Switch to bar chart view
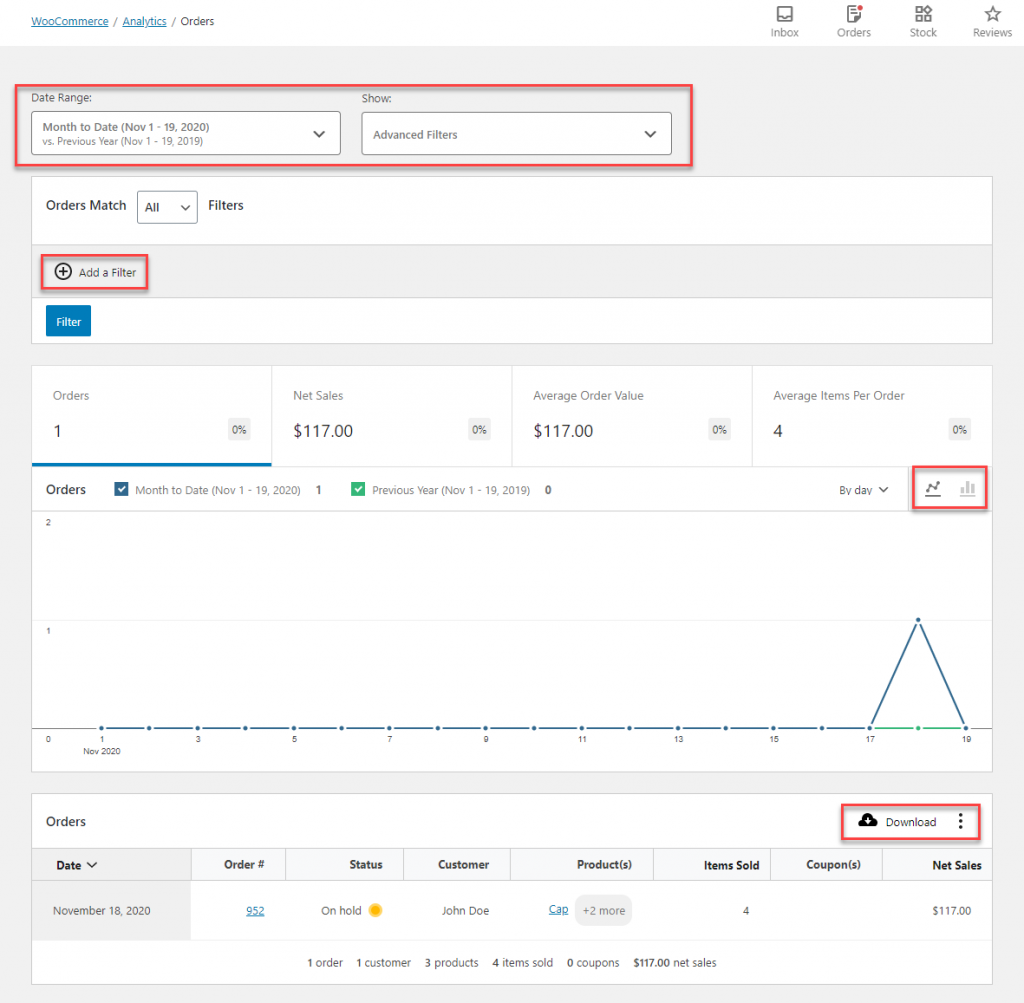The image size is (1024, 1003). pyautogui.click(x=967, y=489)
